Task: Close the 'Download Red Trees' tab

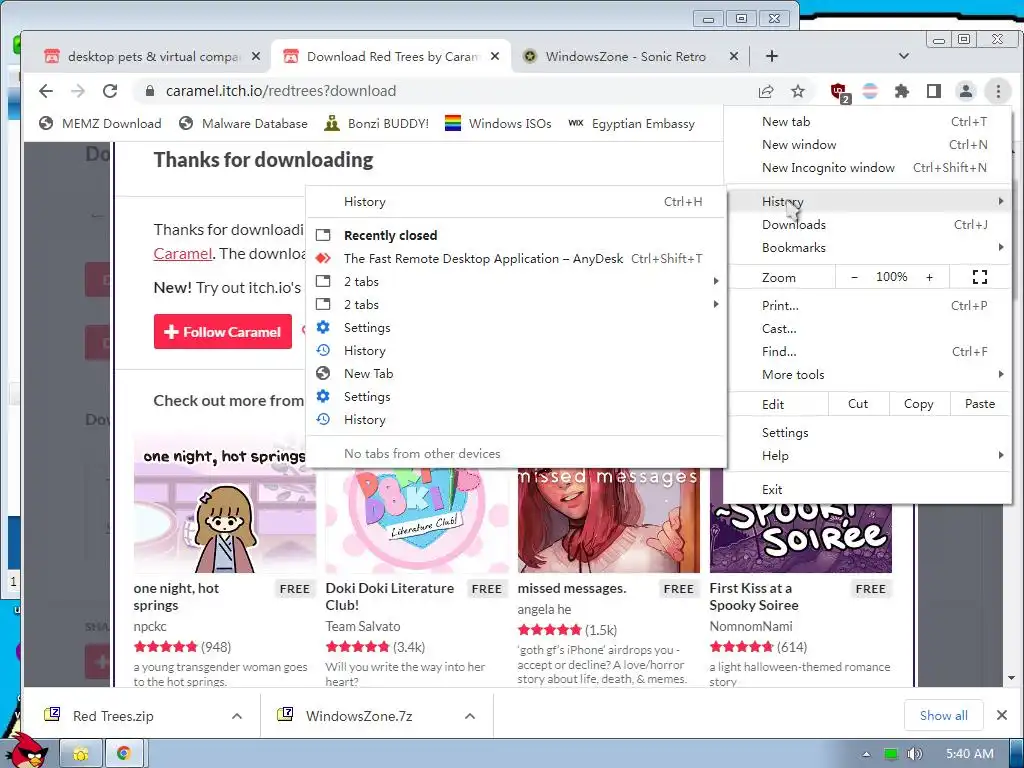Action: point(495,56)
